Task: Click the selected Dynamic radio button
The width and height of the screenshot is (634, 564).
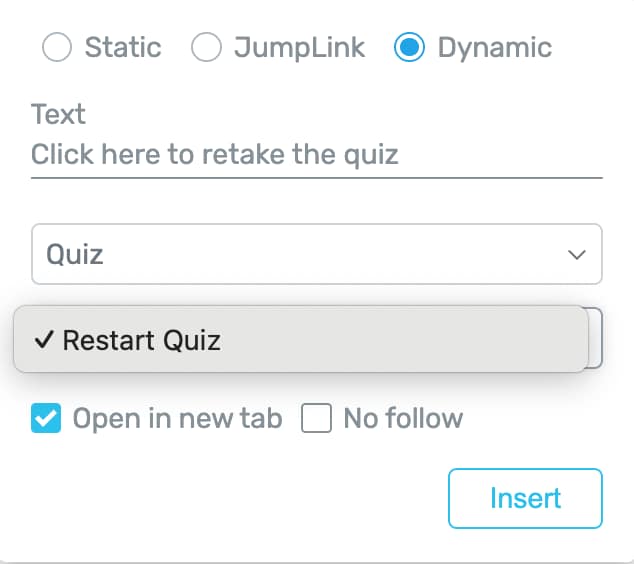Action: click(x=410, y=48)
